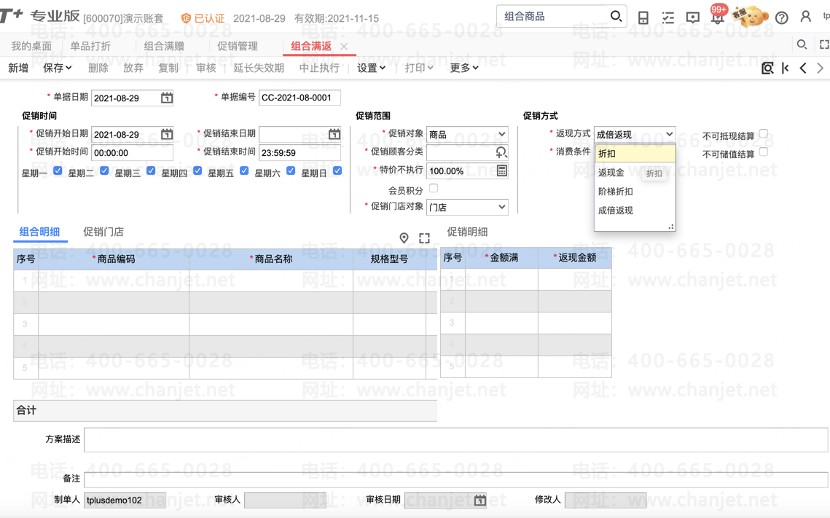The height and width of the screenshot is (518, 830).
Task: Open the 促销对象 combo box
Action: 467,134
